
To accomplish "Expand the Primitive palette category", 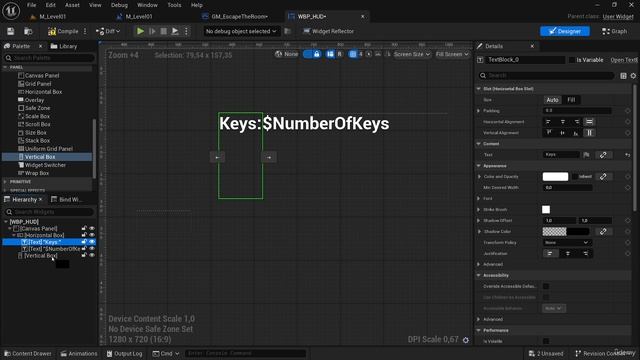I will click(x=5, y=181).
